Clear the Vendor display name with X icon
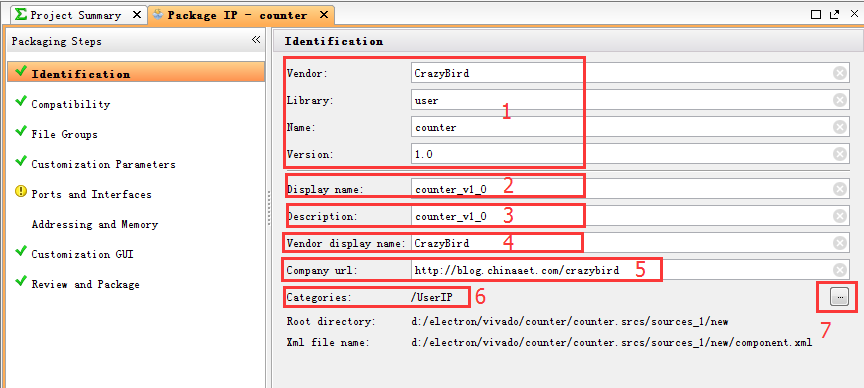This screenshot has width=864, height=388. click(x=840, y=243)
